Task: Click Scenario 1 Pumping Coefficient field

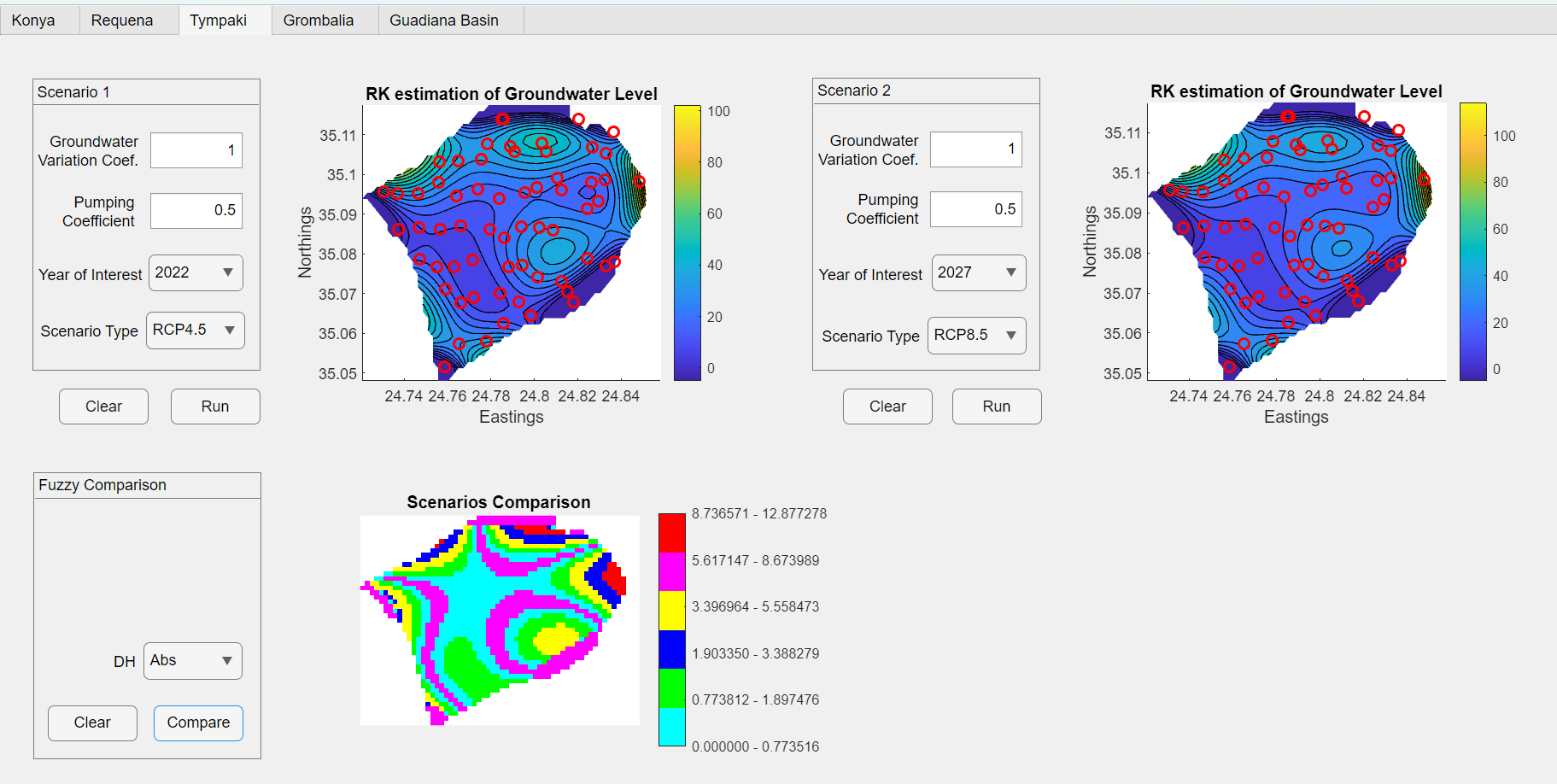Action: (x=196, y=210)
